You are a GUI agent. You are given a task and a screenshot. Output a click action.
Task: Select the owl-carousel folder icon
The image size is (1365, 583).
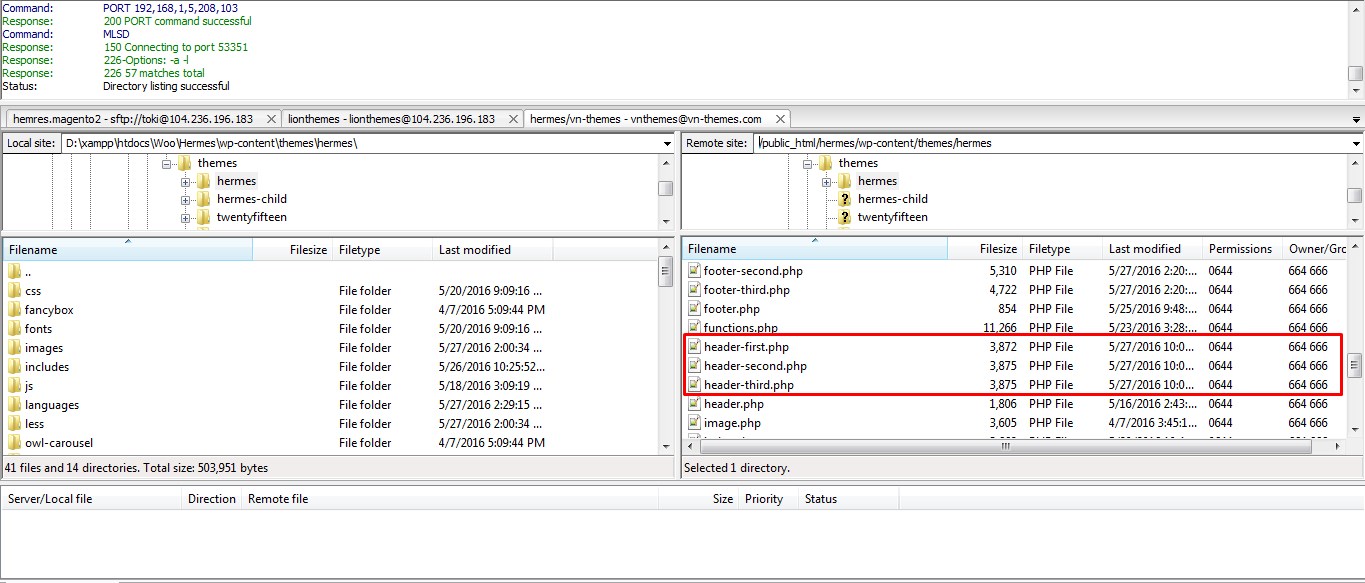point(14,443)
